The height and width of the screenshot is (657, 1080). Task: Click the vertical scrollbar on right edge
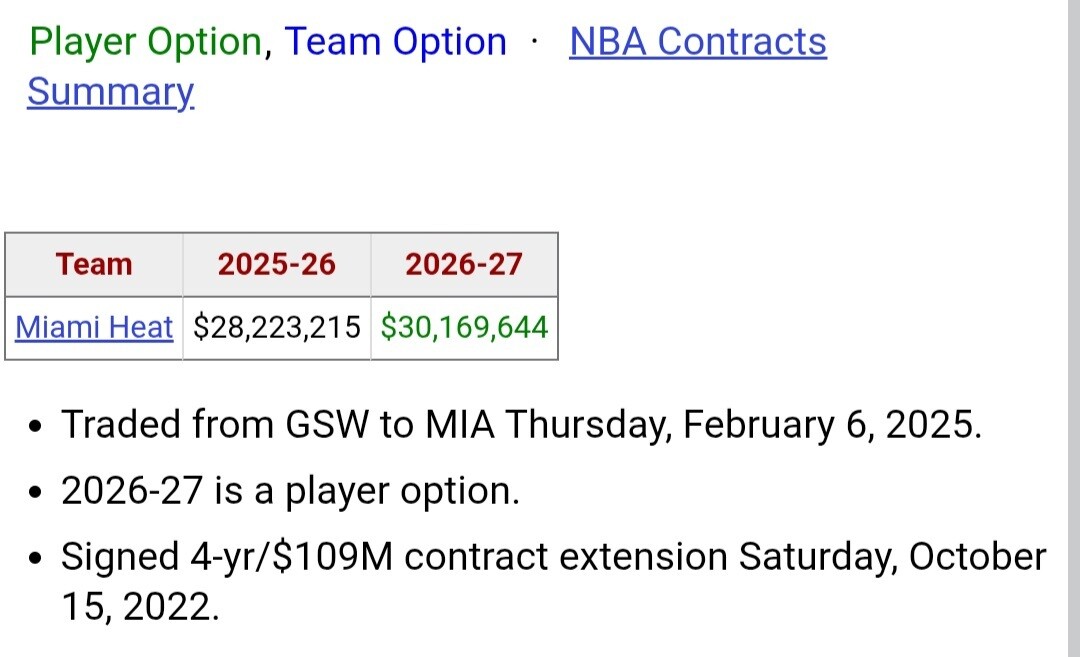point(1074,328)
